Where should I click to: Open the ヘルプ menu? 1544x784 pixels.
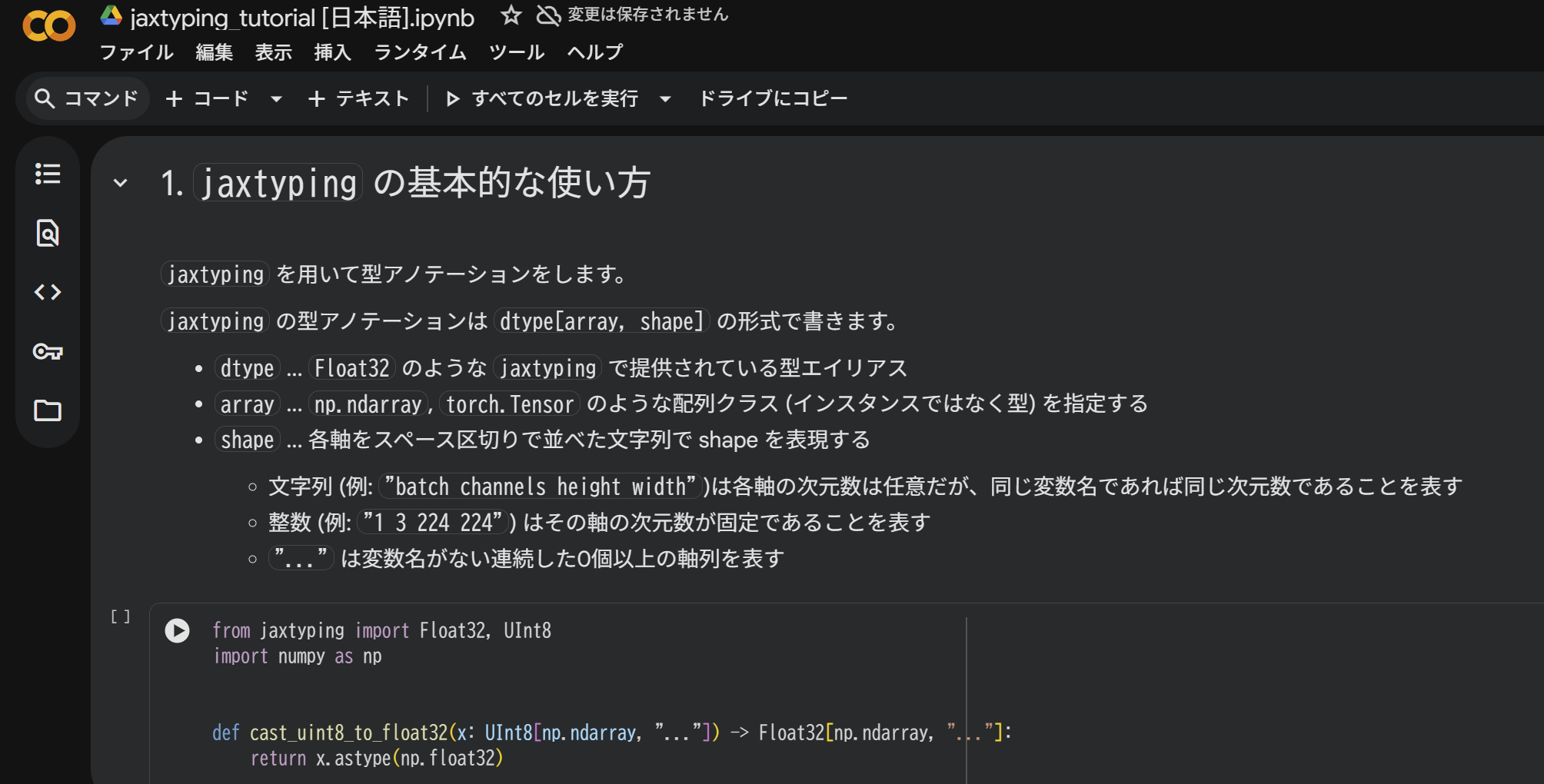594,52
